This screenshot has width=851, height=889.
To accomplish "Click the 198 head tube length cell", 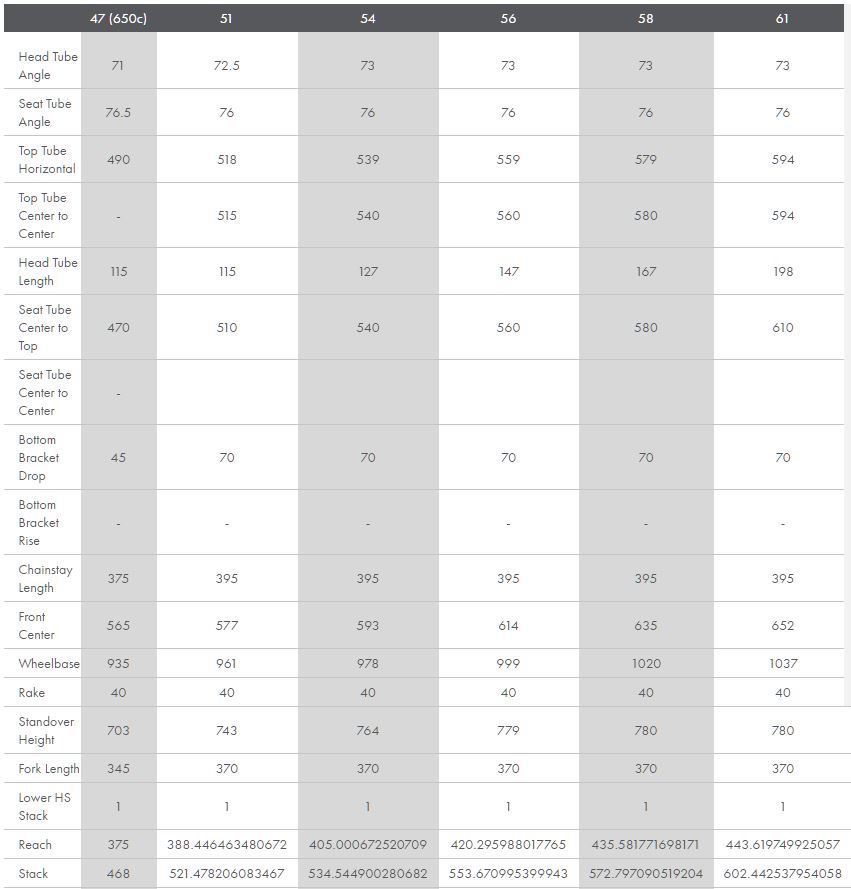I will coord(782,272).
